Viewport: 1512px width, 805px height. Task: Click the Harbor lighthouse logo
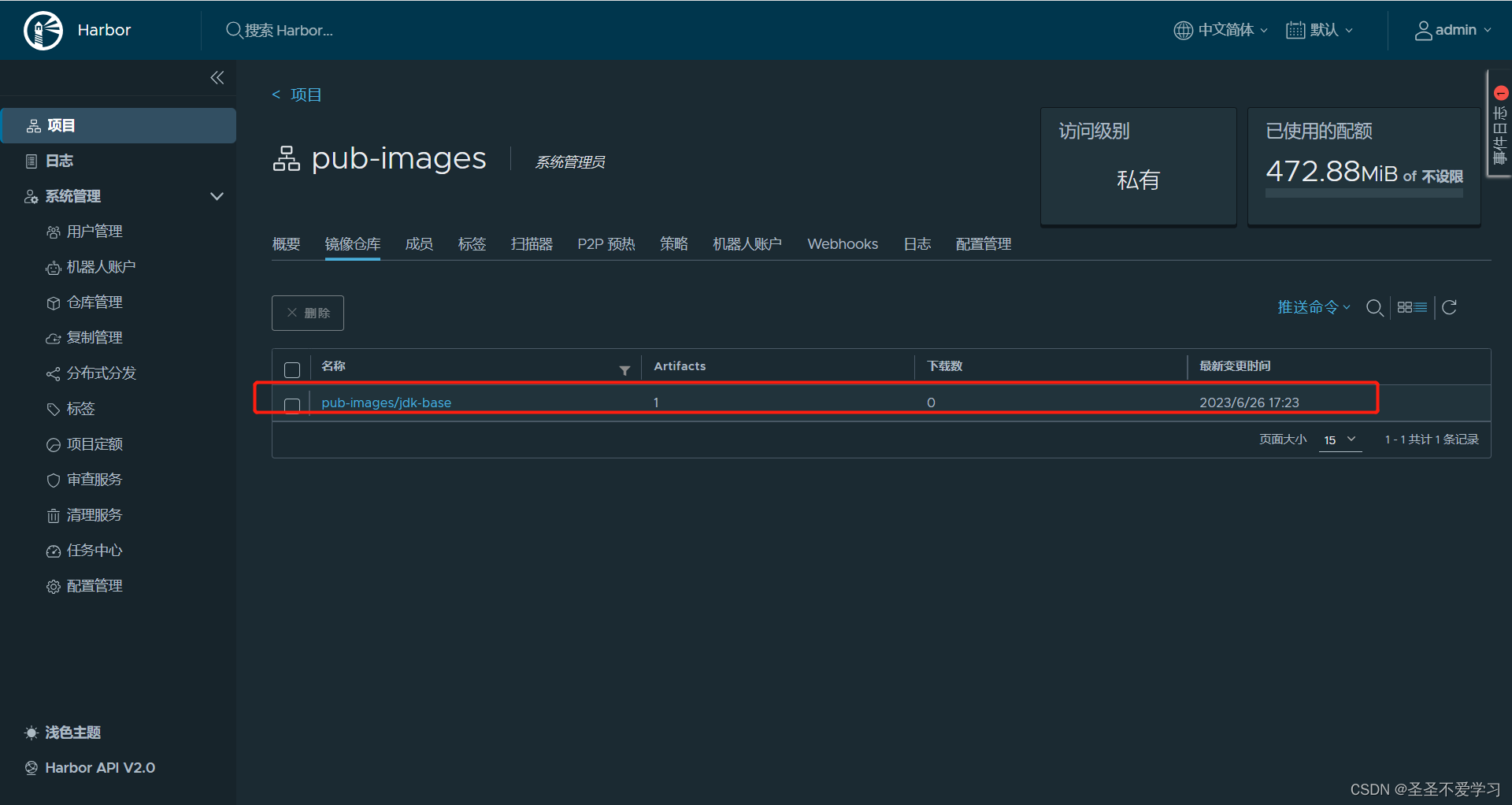point(43,31)
